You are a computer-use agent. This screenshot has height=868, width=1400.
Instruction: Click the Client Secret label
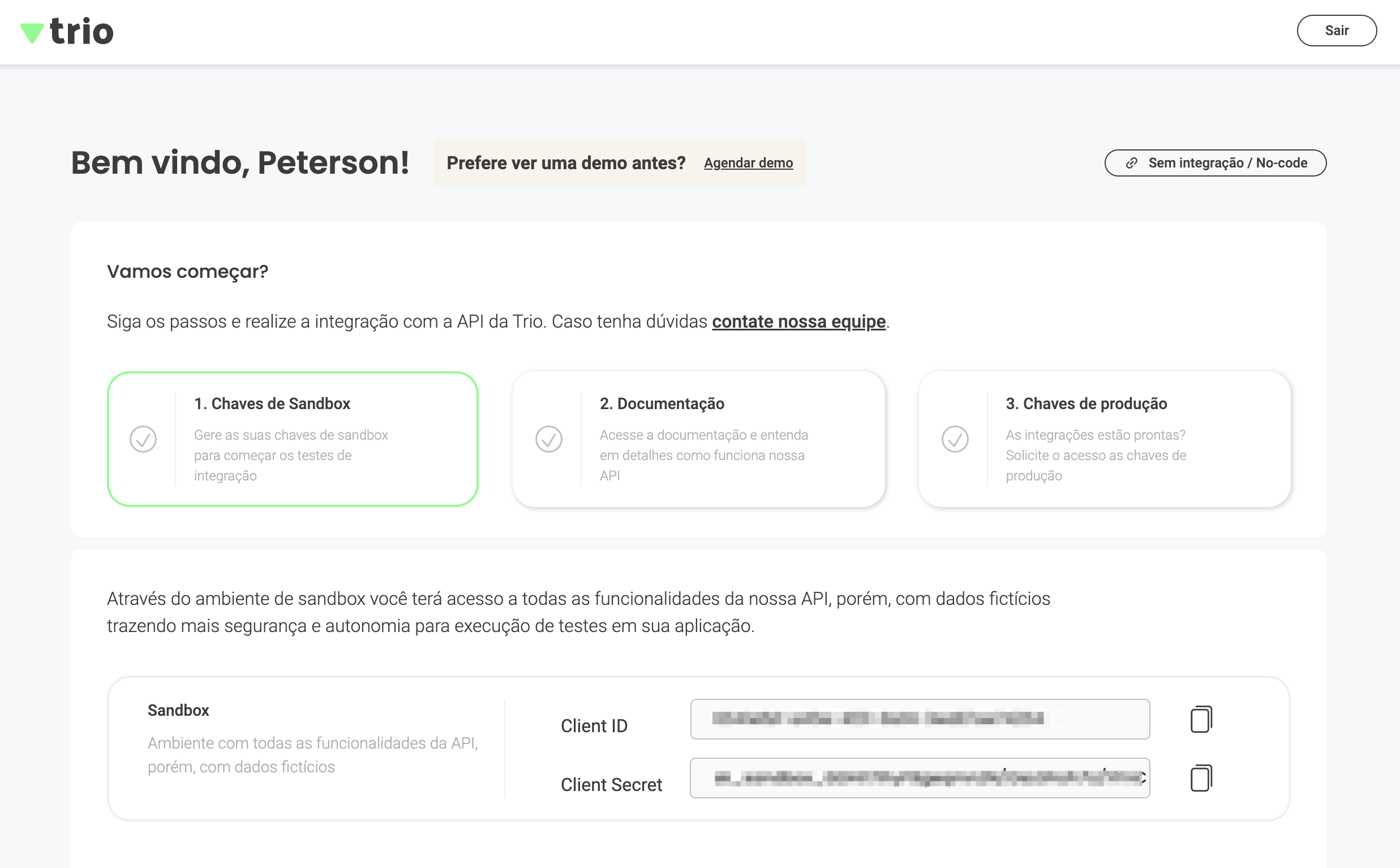pos(611,785)
